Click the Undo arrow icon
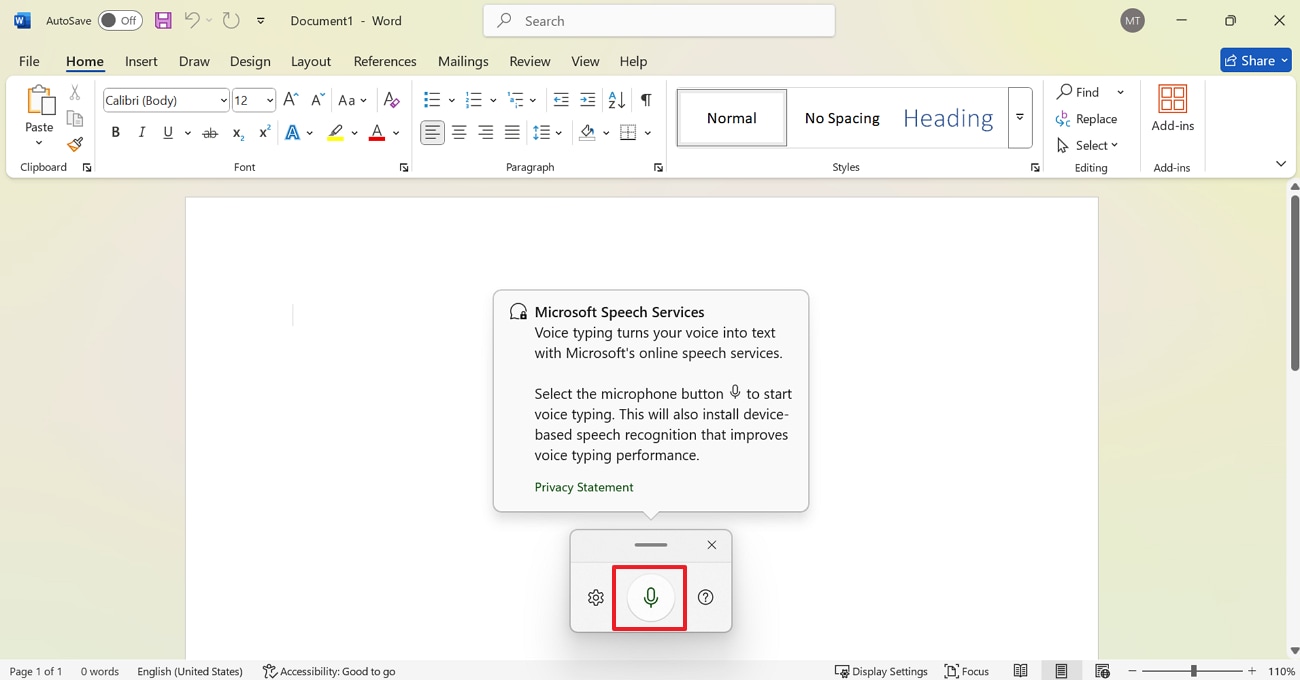The image size is (1300, 680). tap(192, 20)
